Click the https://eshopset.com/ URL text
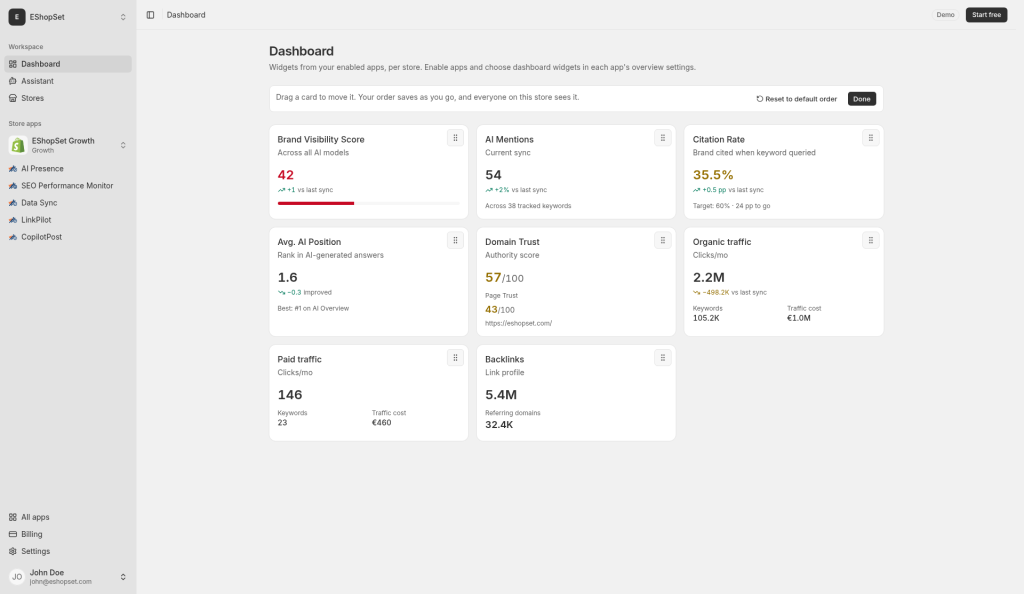 click(519, 323)
